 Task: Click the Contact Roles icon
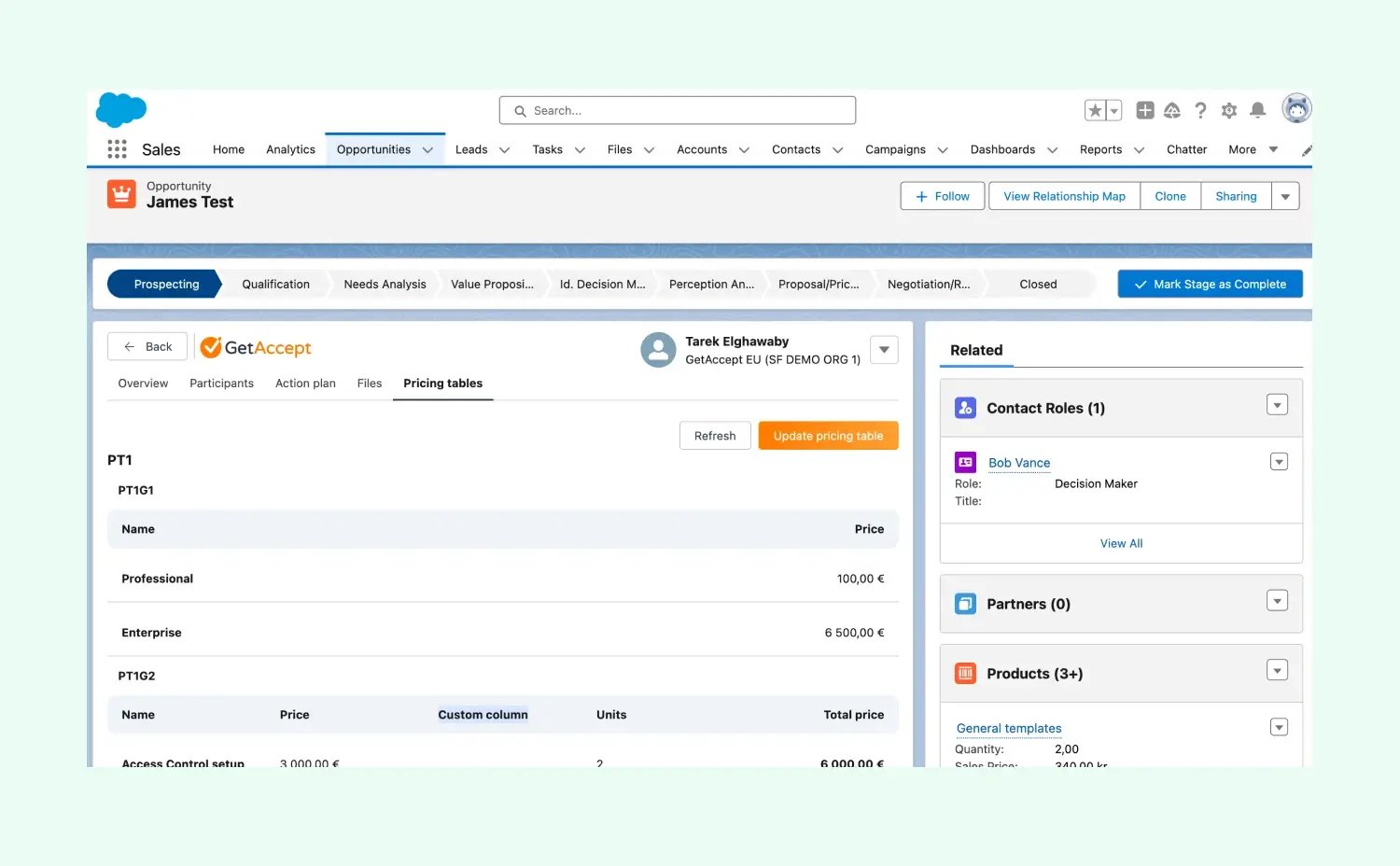[965, 408]
